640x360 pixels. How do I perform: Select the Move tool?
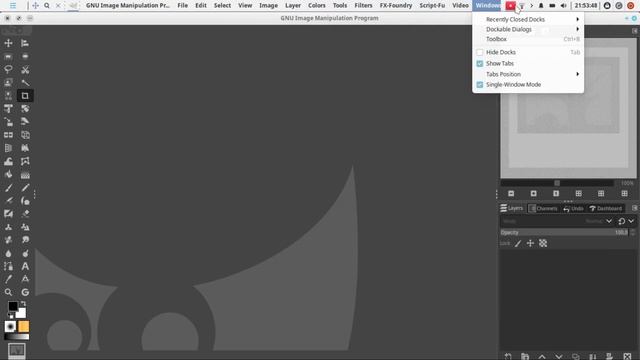pyautogui.click(x=8, y=43)
